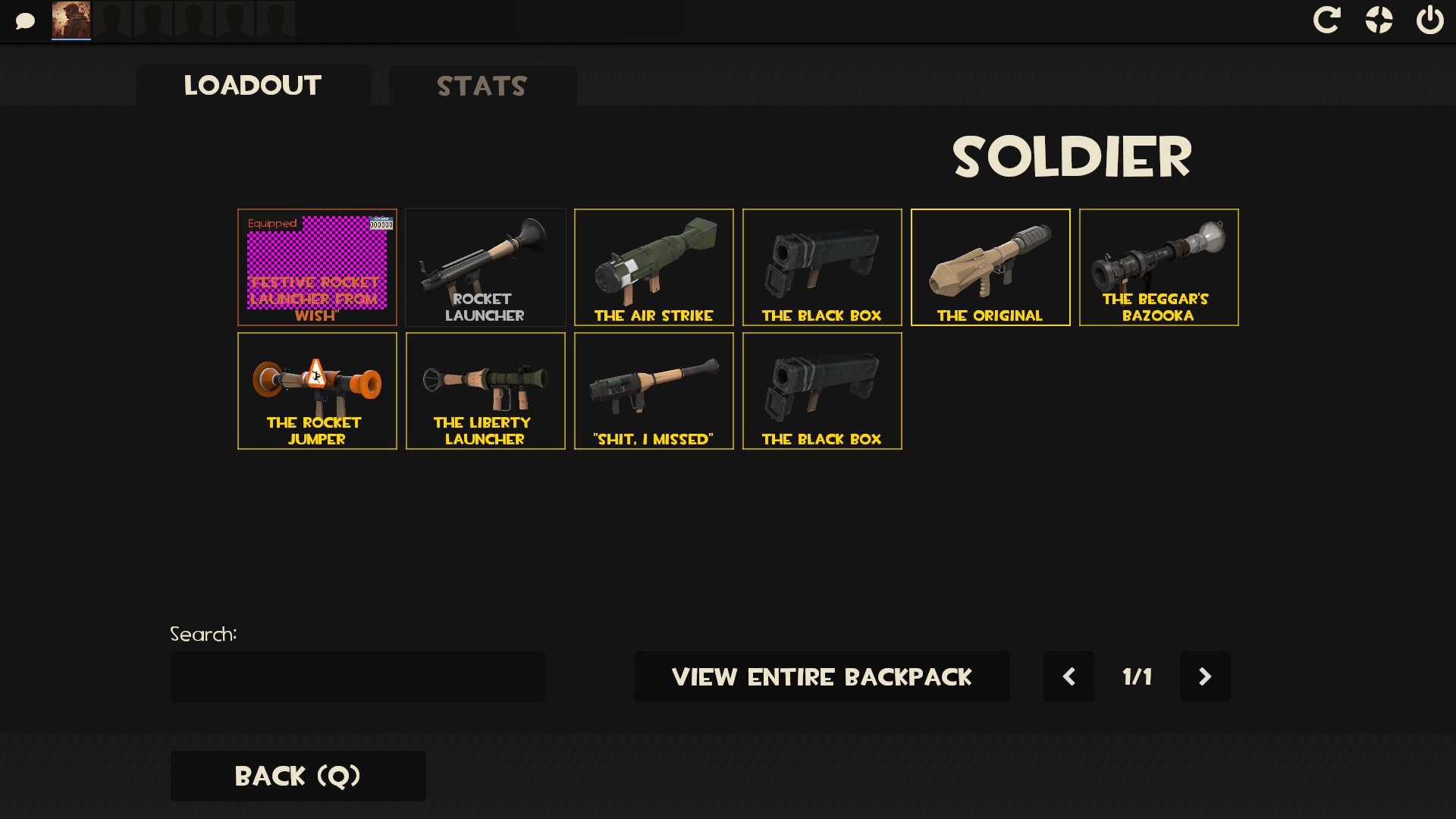This screenshot has width=1456, height=819.
Task: Switch to the Stats tab
Action: point(482,86)
